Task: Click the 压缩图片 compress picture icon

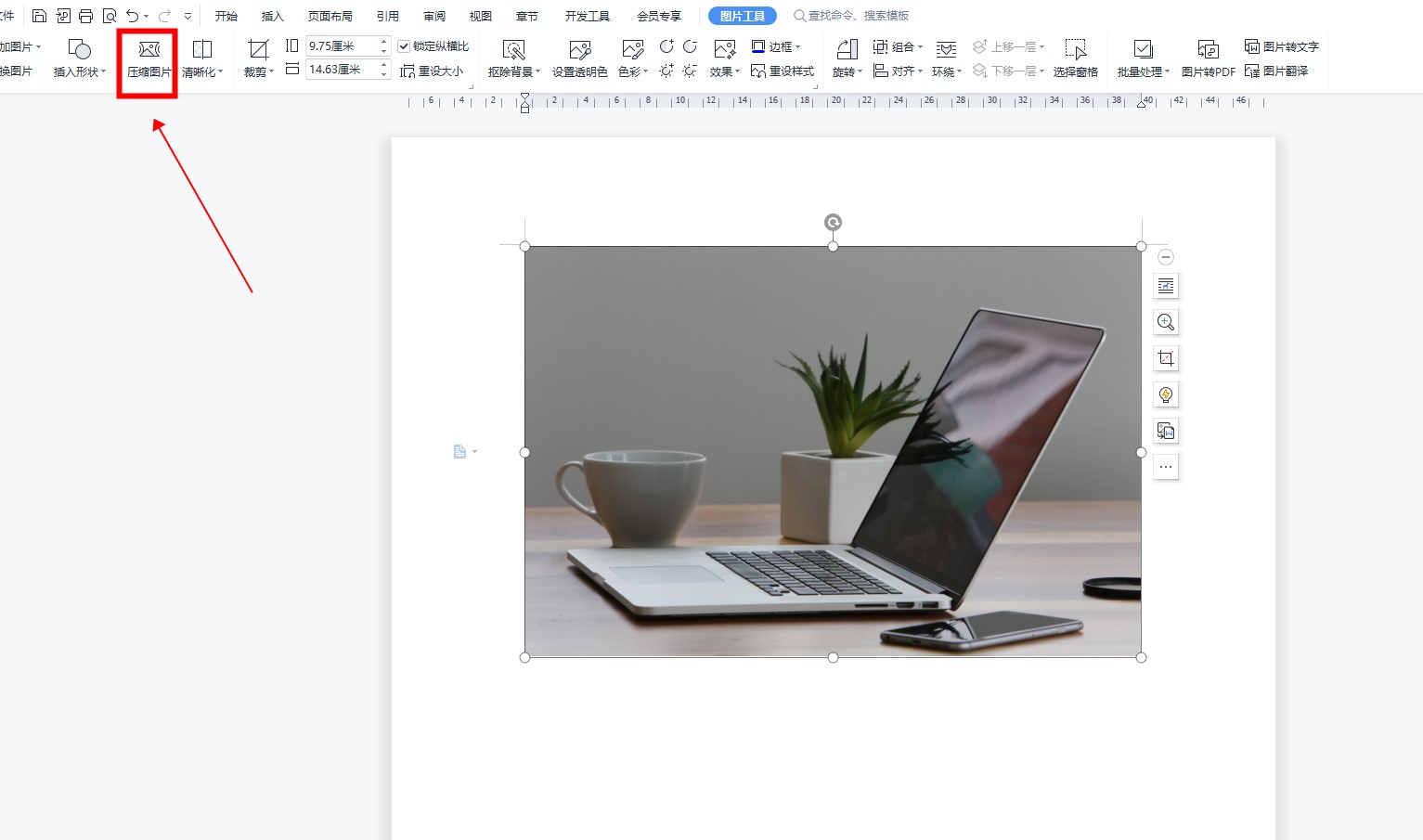Action: [149, 58]
